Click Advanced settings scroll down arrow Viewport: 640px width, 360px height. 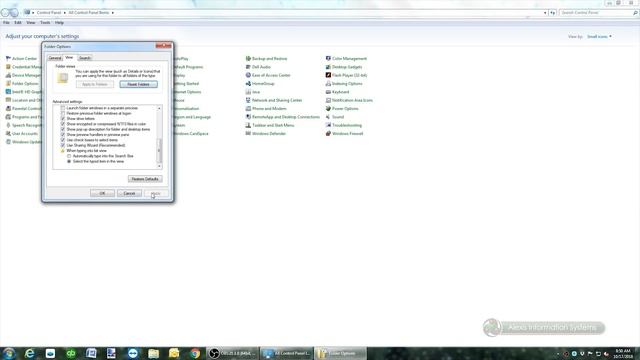159,166
